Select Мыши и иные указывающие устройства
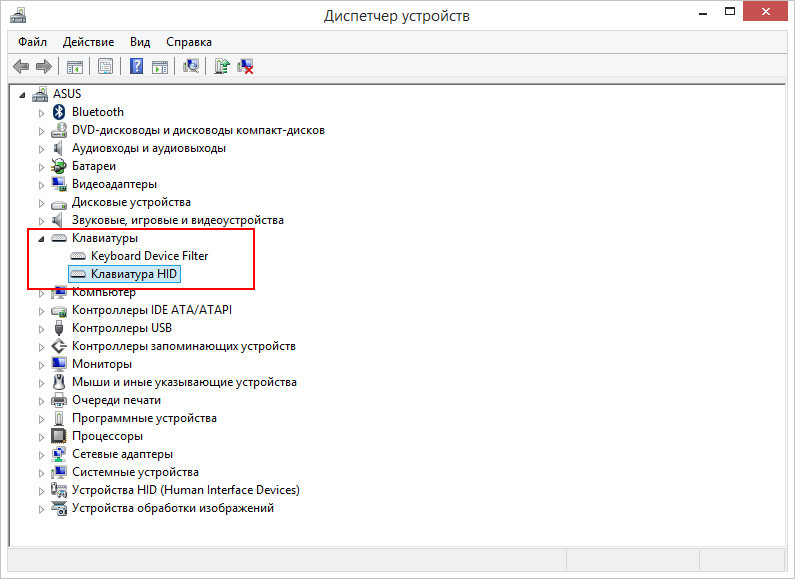Screen dimensions: 795x579 184,382
